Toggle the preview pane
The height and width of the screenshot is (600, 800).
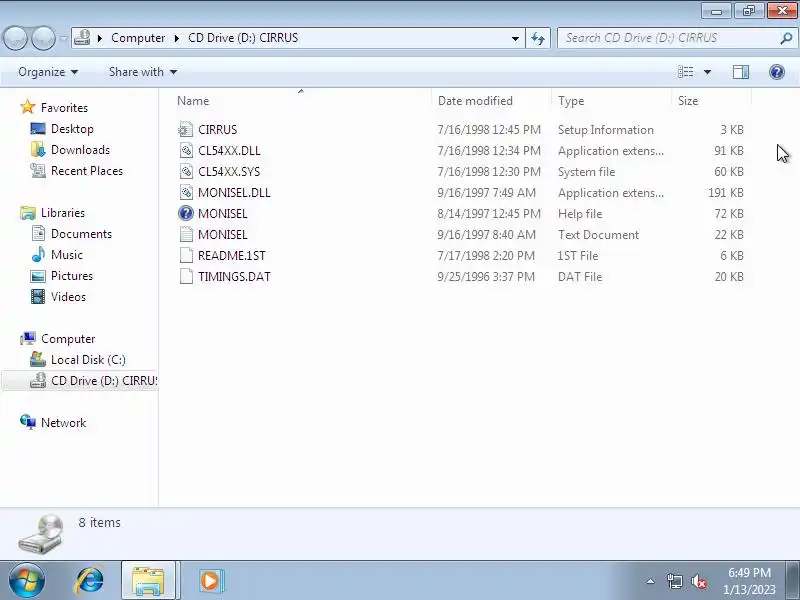pyautogui.click(x=741, y=72)
